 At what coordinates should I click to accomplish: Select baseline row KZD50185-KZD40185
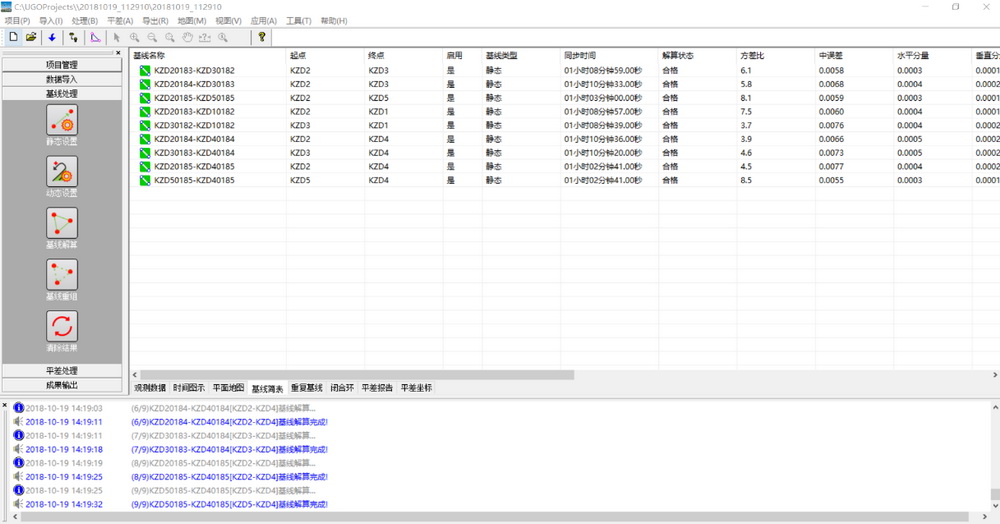[x=194, y=180]
